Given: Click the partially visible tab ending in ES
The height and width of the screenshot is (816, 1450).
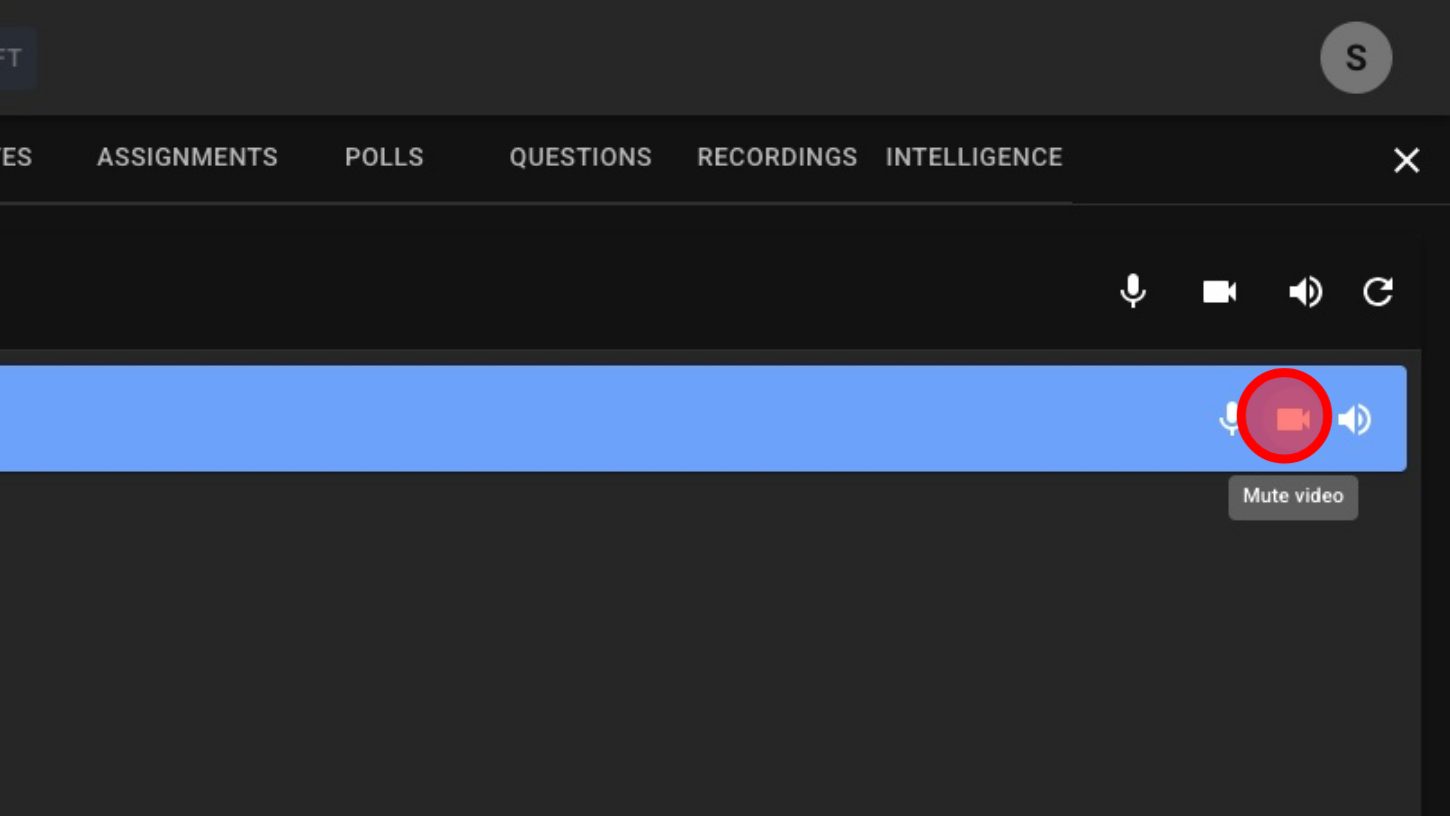Looking at the screenshot, I should [15, 157].
